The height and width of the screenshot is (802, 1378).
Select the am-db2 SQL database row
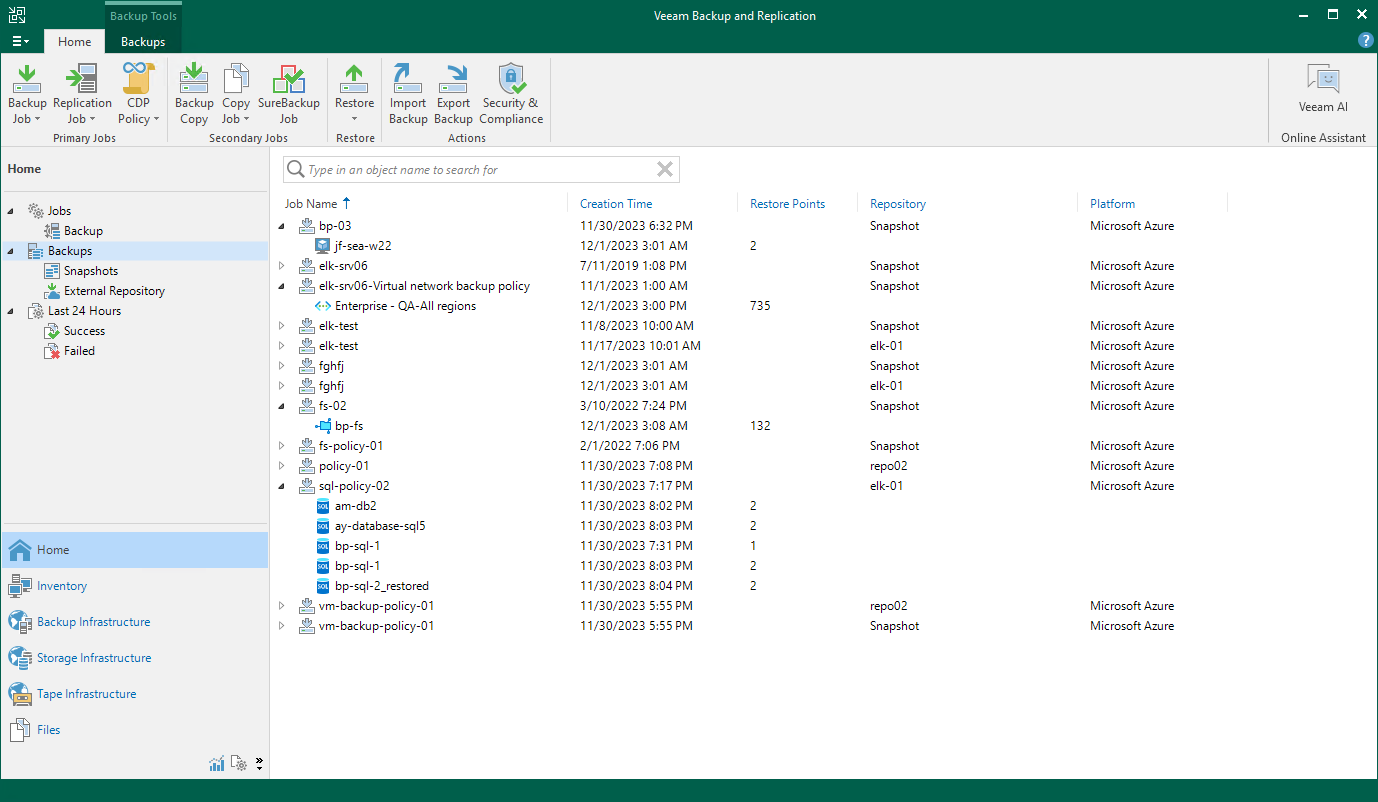click(x=823, y=506)
